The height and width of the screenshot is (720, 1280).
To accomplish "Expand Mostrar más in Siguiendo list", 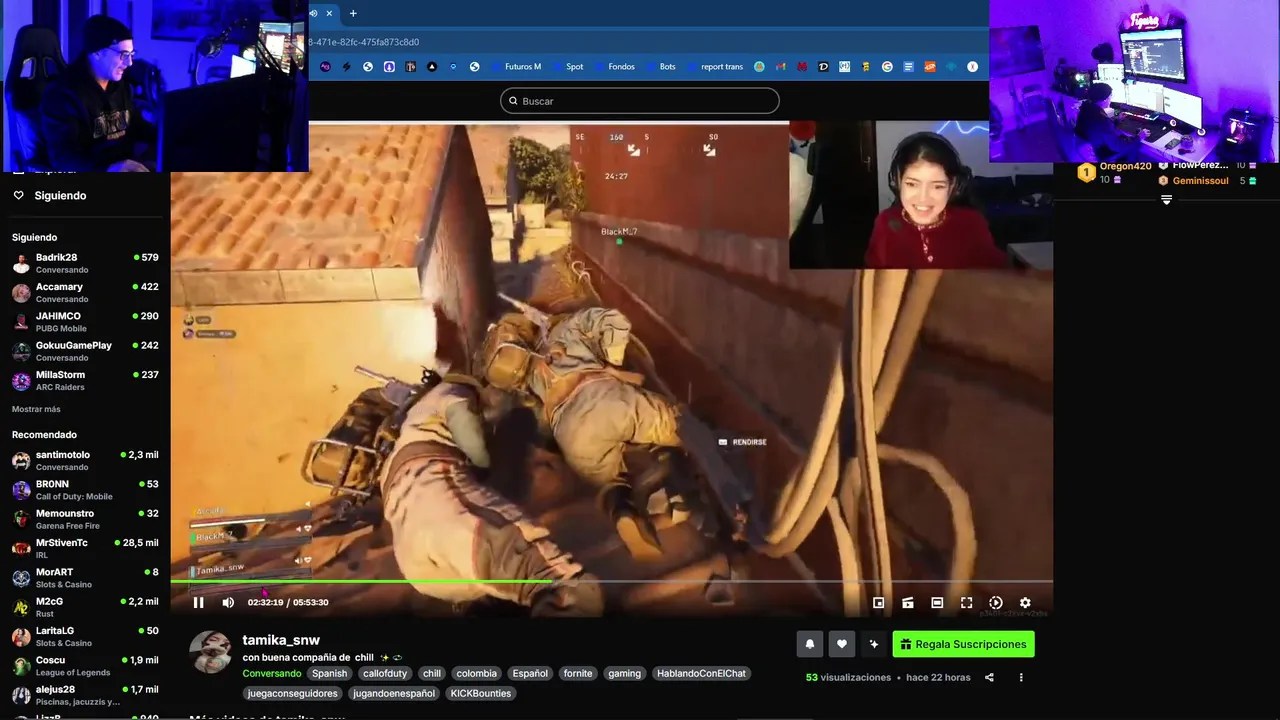I will [36, 409].
